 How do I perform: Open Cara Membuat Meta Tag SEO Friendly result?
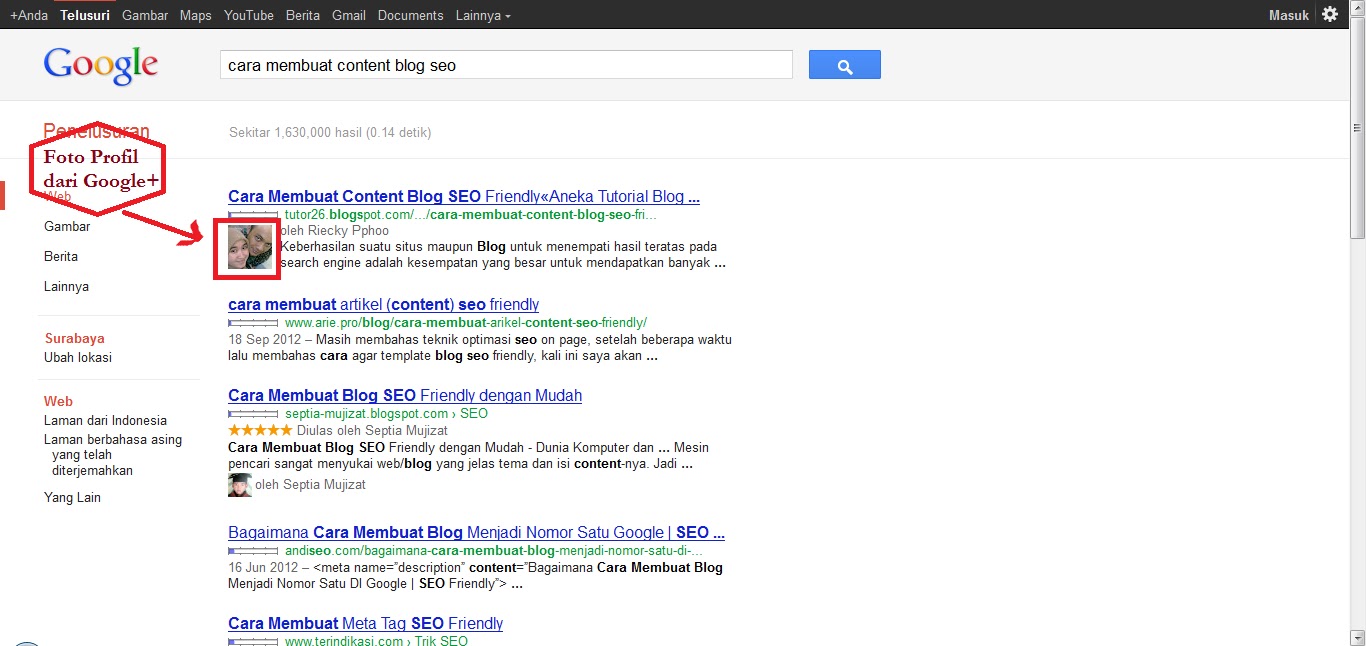365,624
